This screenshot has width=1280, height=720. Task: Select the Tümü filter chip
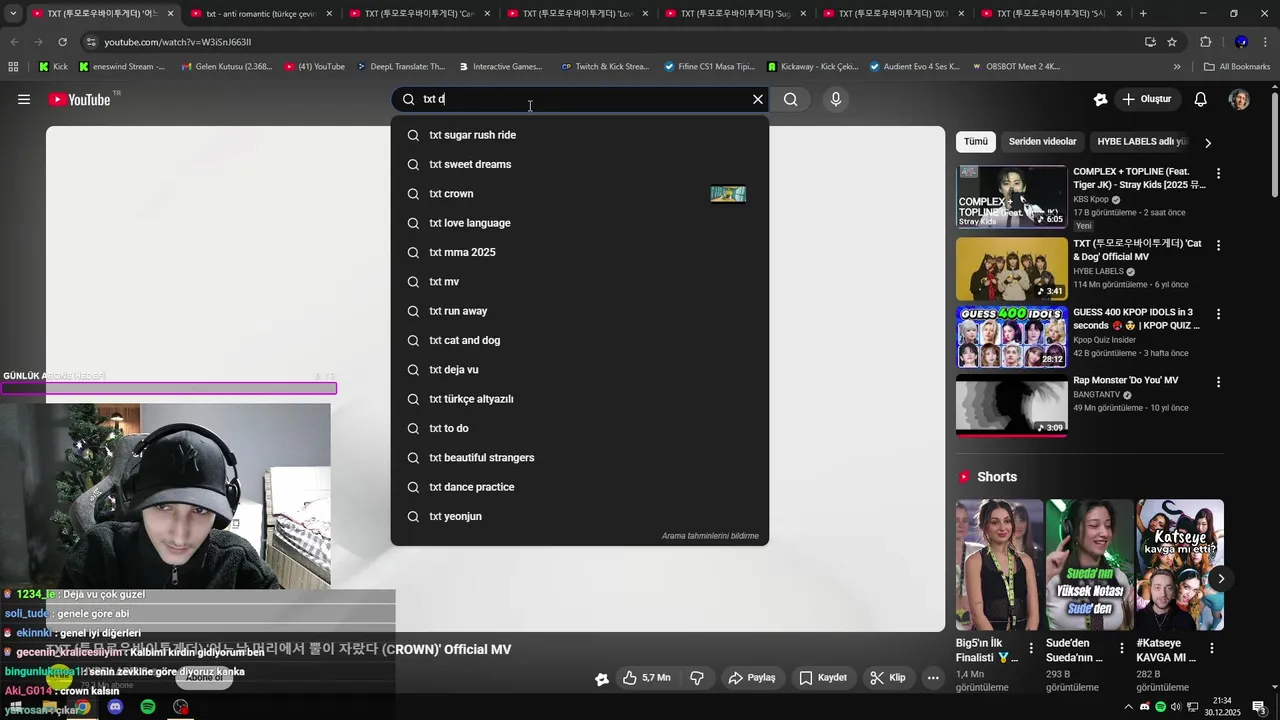[976, 142]
